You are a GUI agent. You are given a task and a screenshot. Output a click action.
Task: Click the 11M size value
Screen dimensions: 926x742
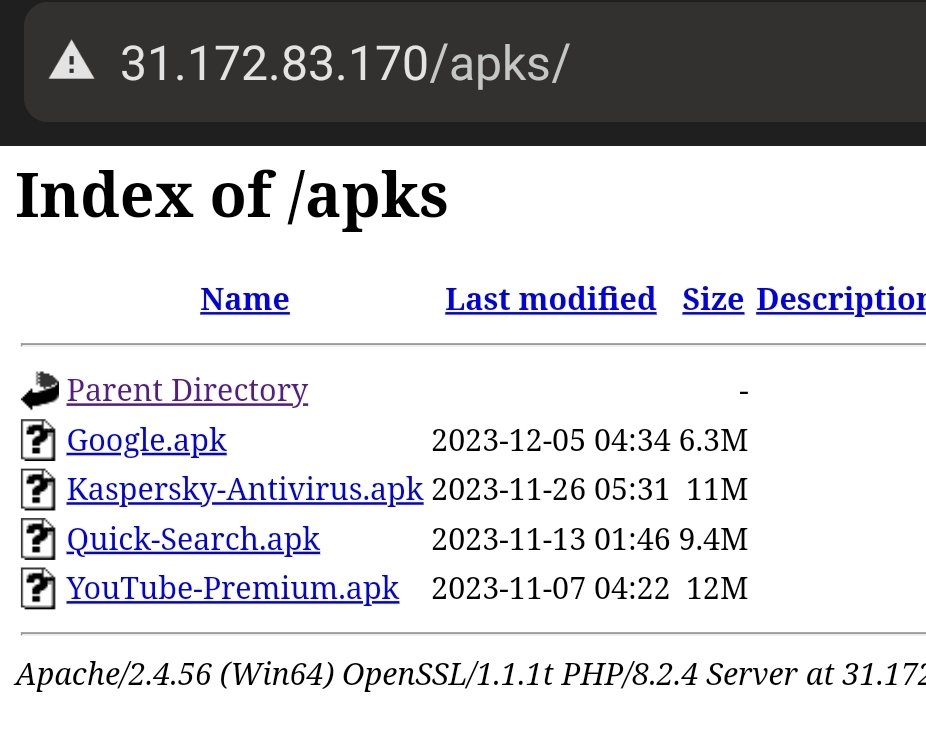pos(717,490)
